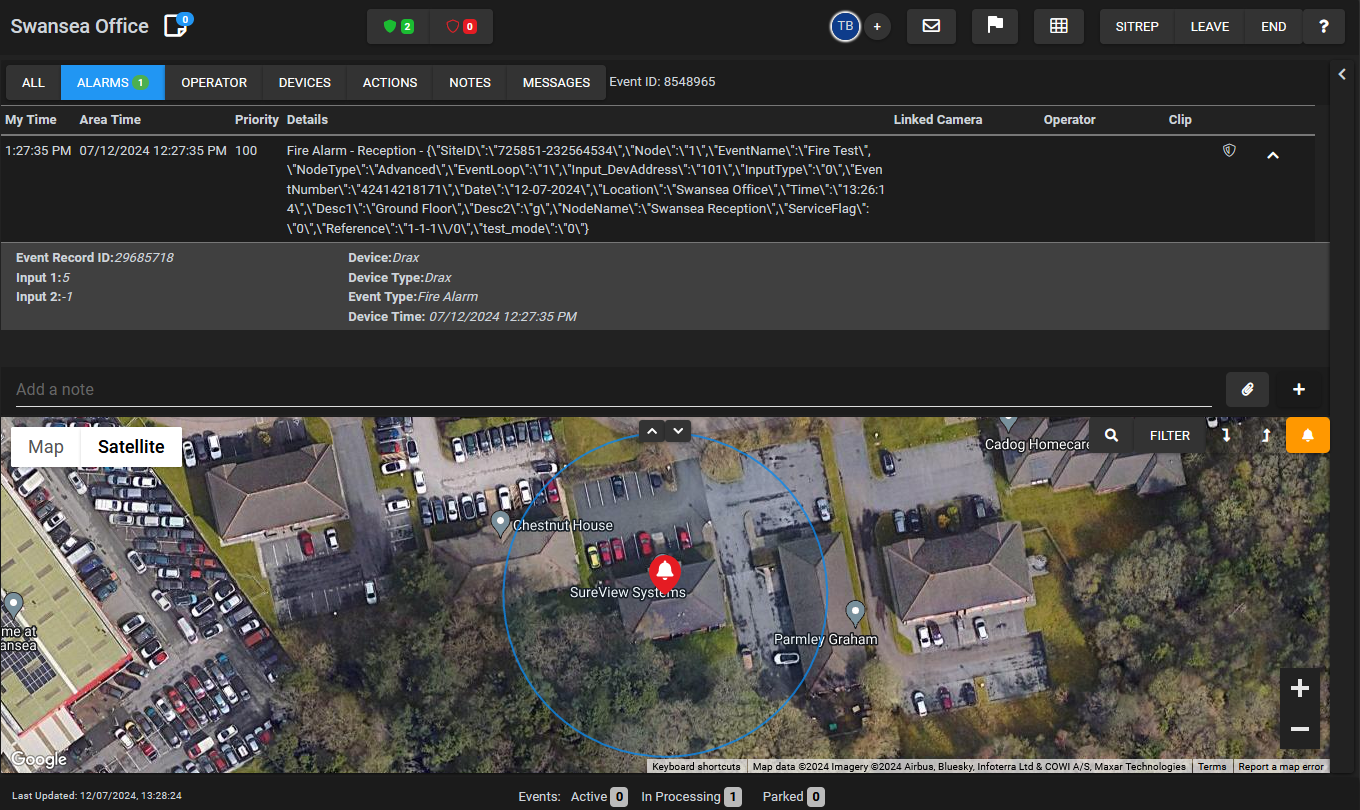Click the Last Updated timestamp
Viewport: 1360px width, 810px height.
coord(97,797)
